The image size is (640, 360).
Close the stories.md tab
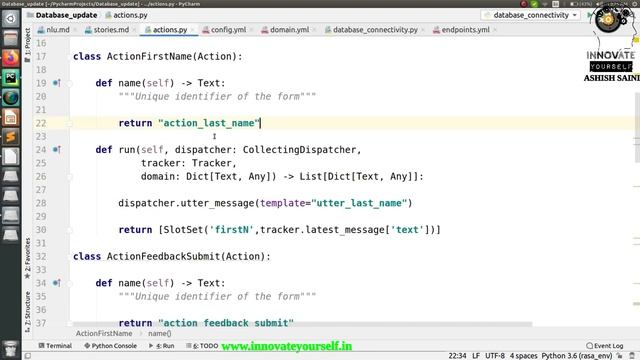pos(134,30)
